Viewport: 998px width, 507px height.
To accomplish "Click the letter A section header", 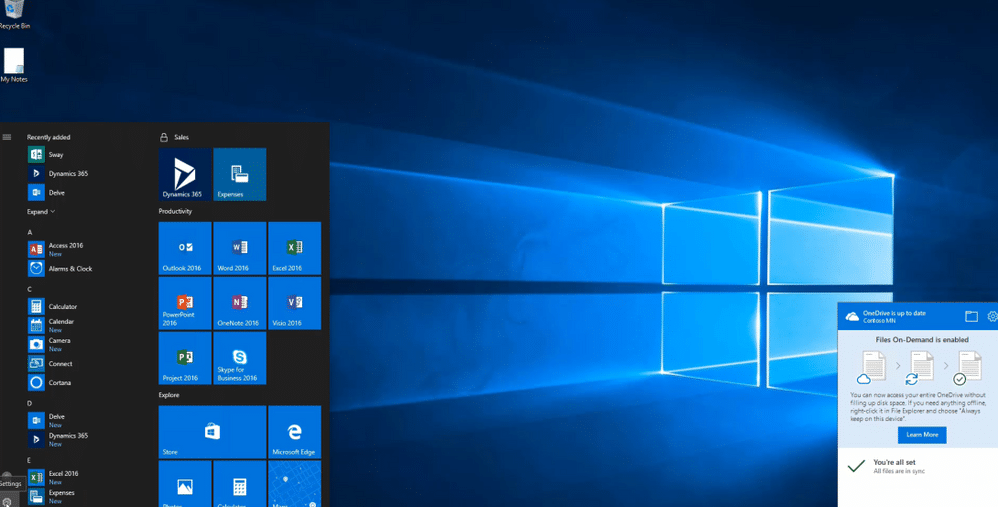I will (x=29, y=232).
